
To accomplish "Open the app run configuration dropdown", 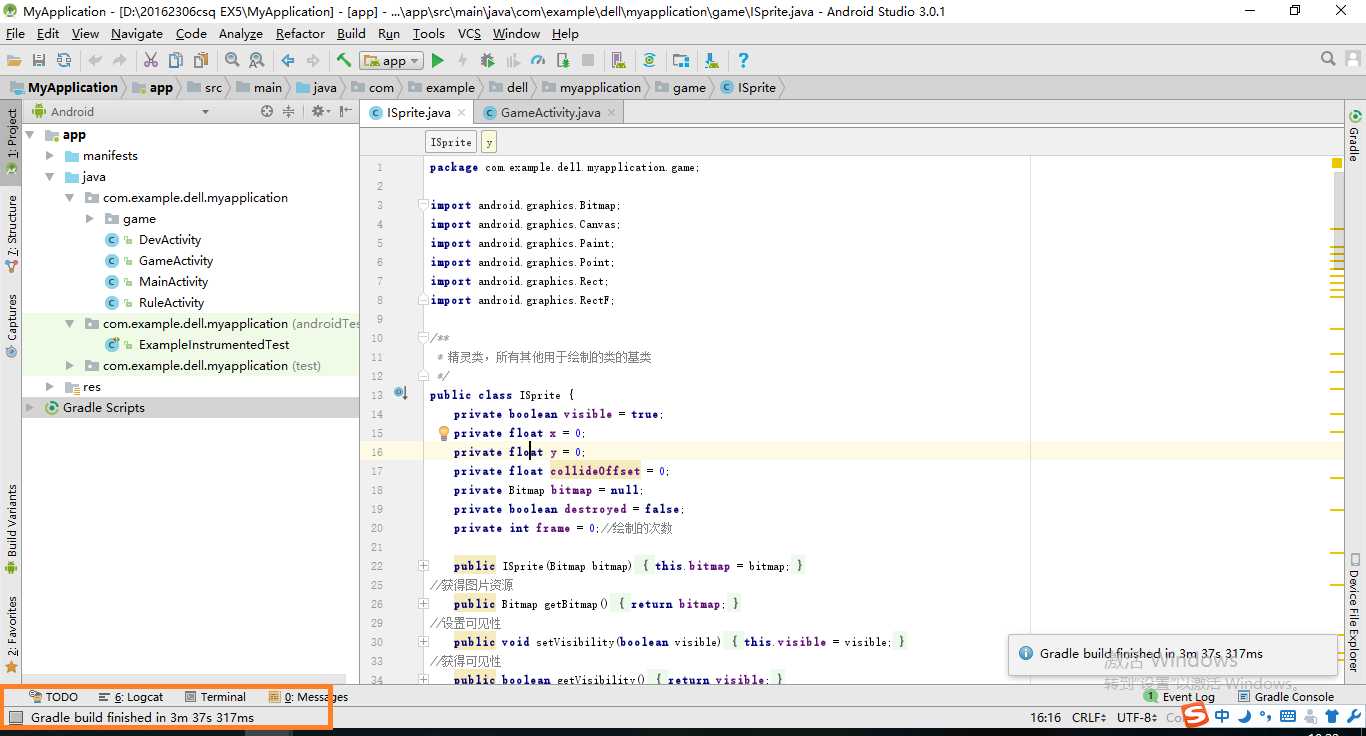I will point(391,61).
